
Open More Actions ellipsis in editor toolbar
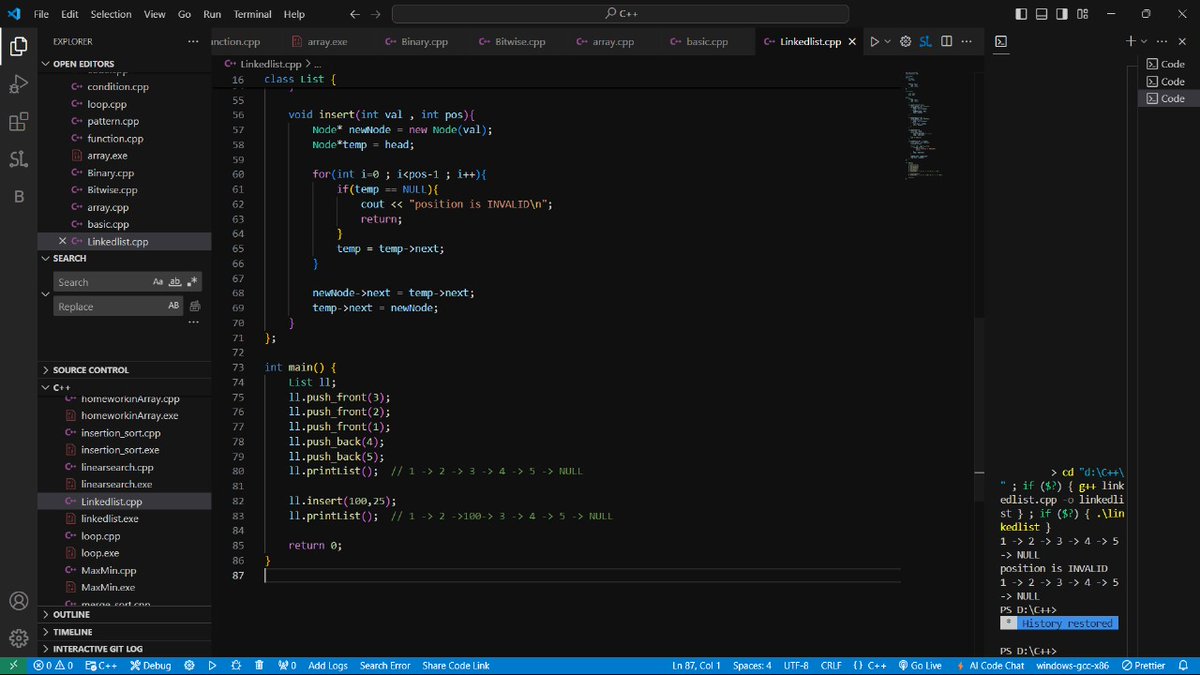click(x=966, y=42)
